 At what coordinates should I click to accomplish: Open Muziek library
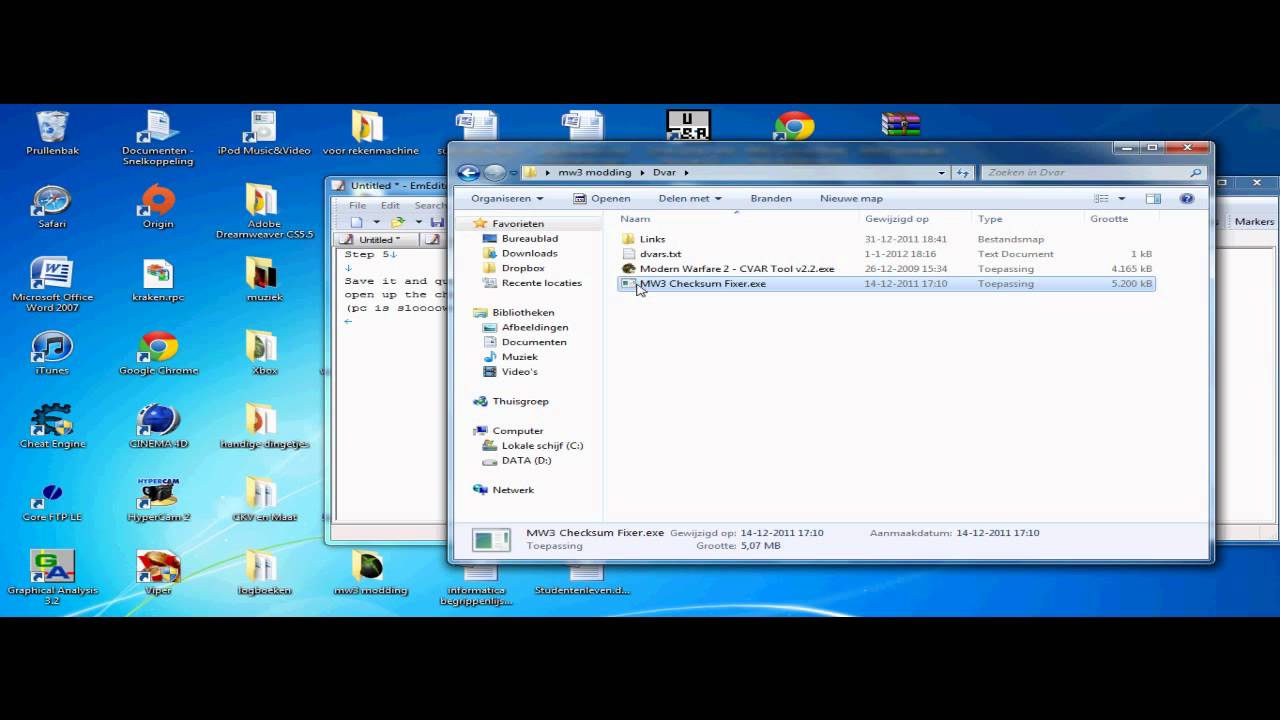click(x=519, y=357)
